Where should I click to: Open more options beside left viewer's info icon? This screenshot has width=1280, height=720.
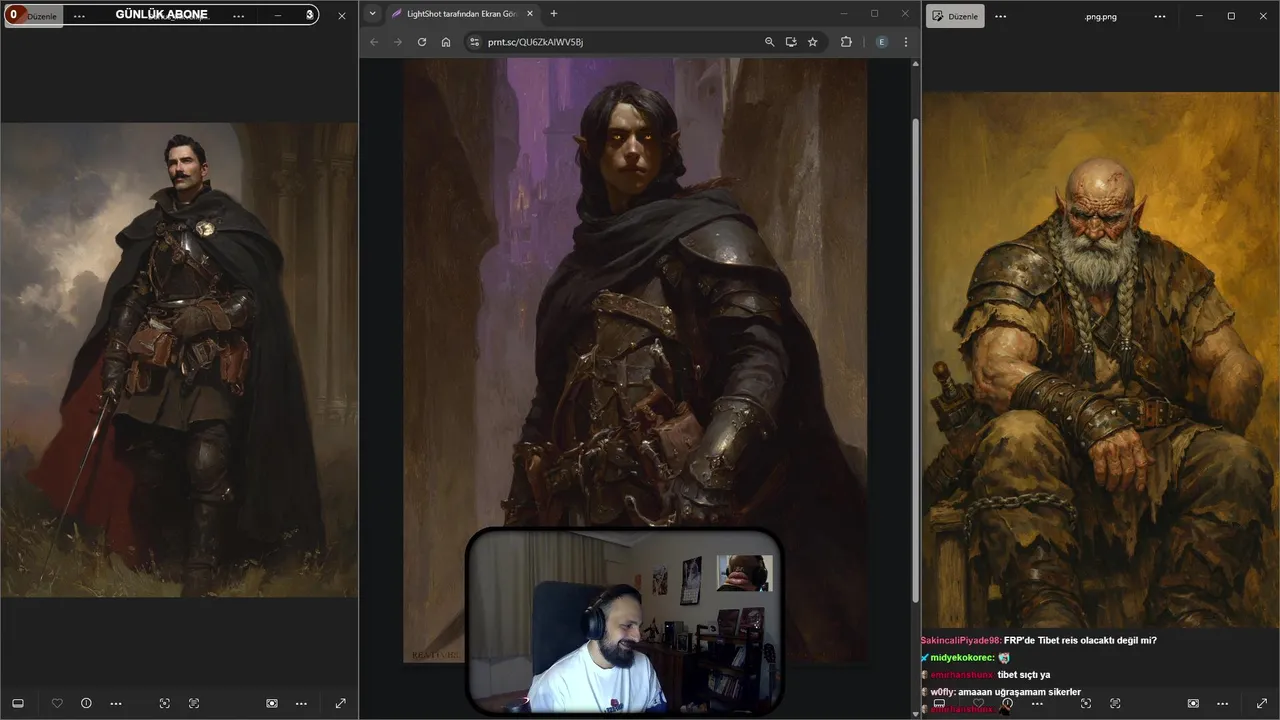point(116,704)
